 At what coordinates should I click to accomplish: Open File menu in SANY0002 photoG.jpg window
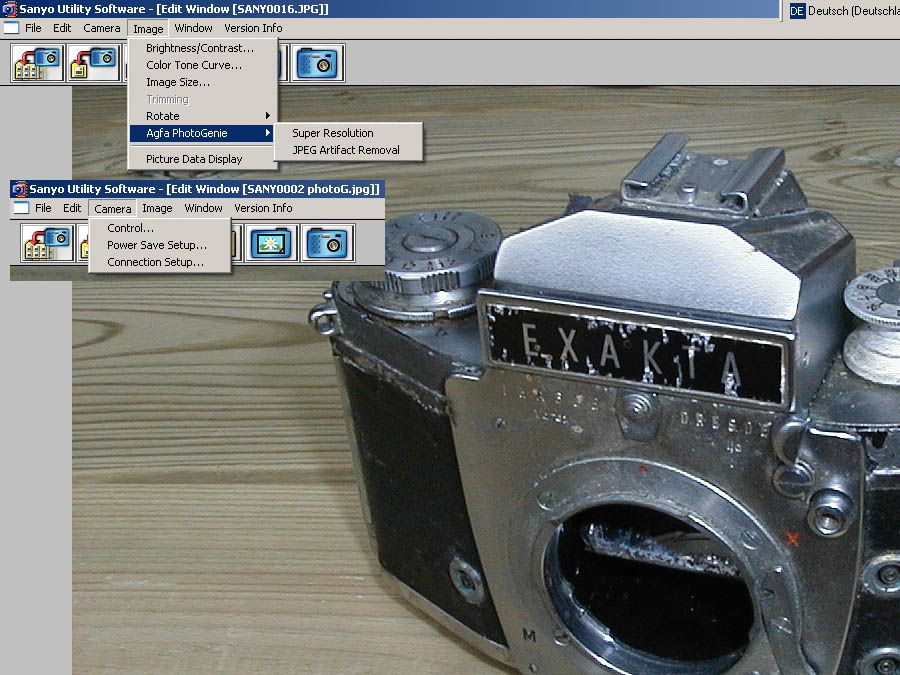pyautogui.click(x=43, y=208)
